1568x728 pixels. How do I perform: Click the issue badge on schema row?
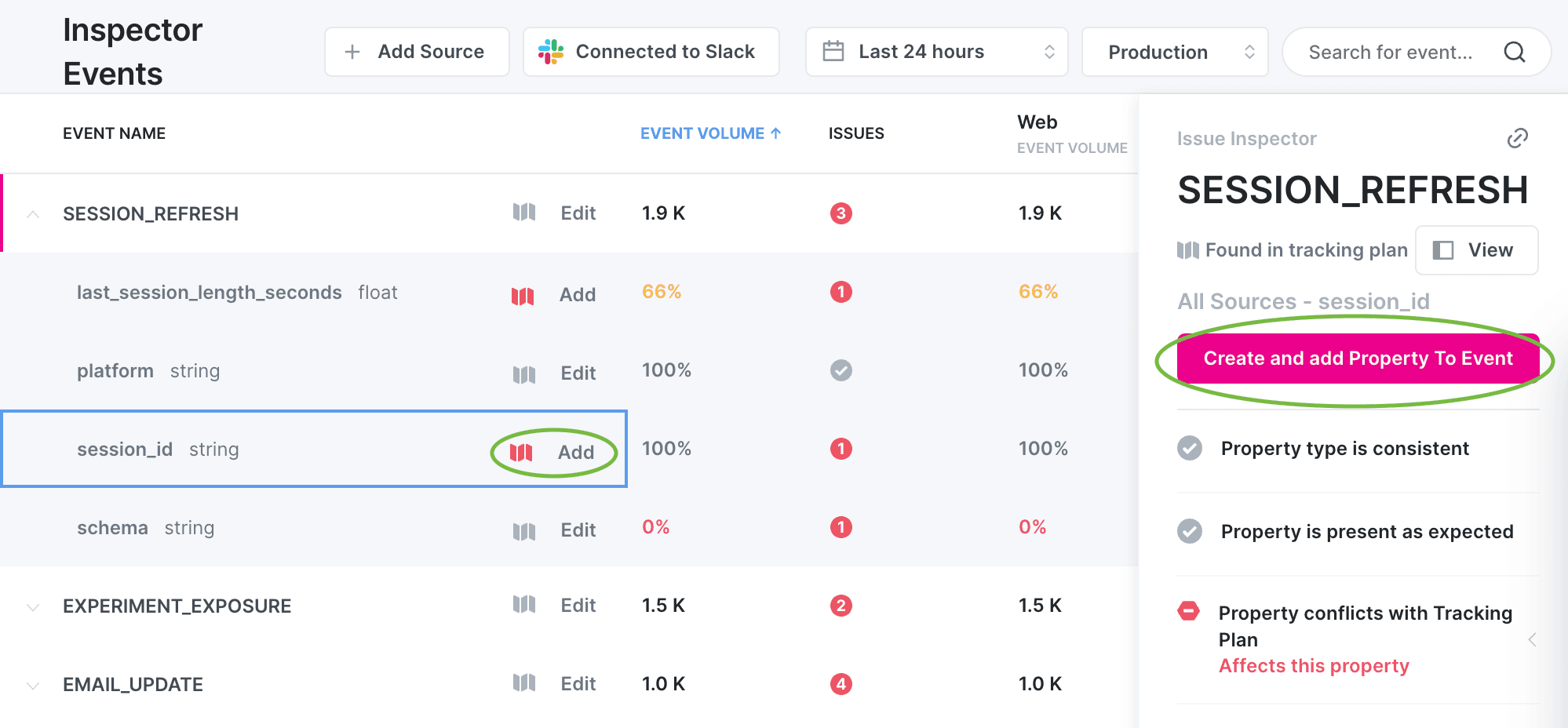tap(841, 527)
